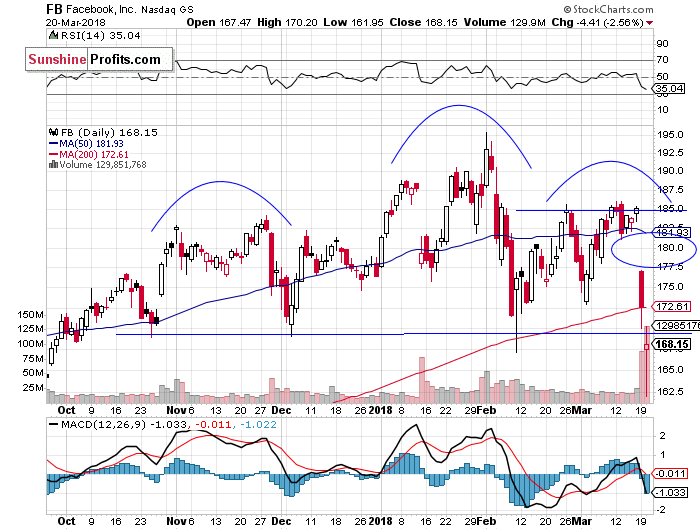The height and width of the screenshot is (530, 700).
Task: Click the 190.0 price axis label
Action: (x=670, y=171)
